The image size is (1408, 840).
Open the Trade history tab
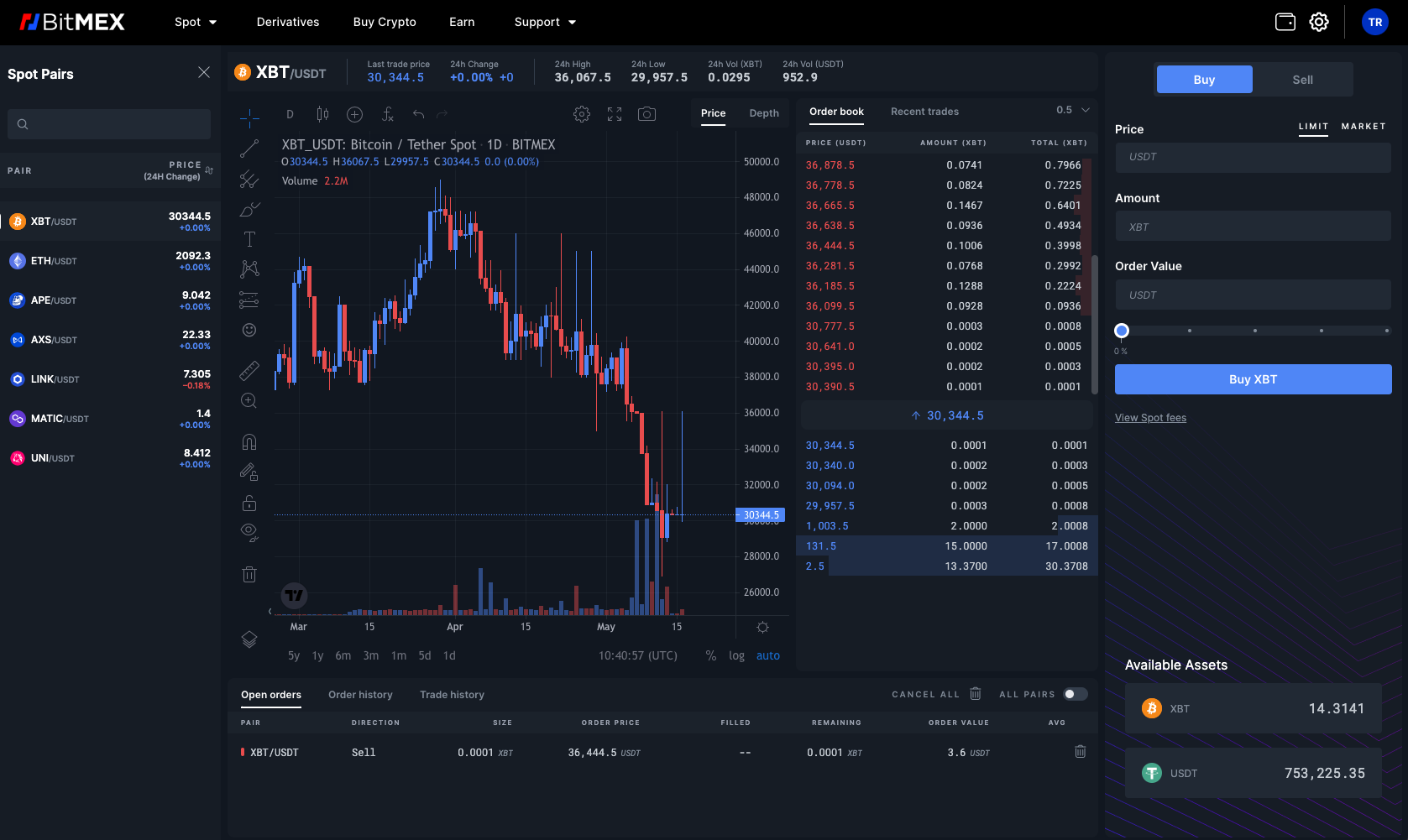pyautogui.click(x=452, y=695)
